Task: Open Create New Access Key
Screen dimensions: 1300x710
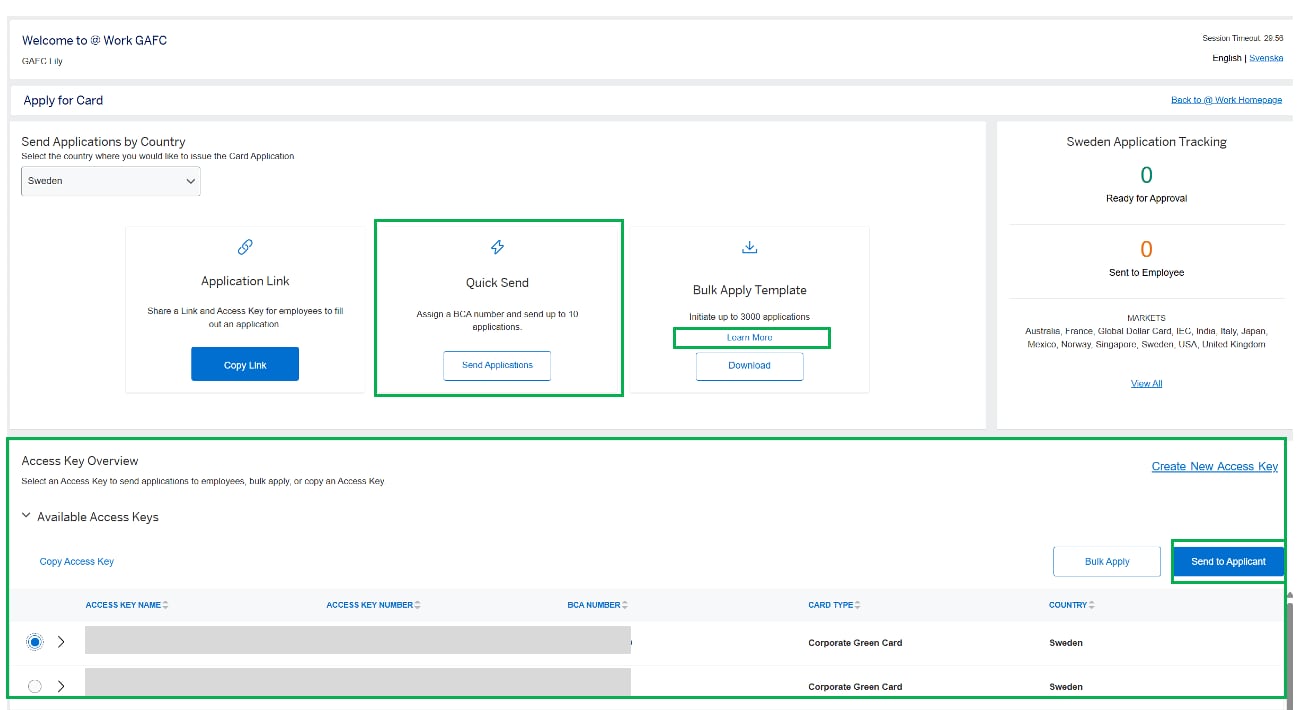Action: (x=1215, y=466)
